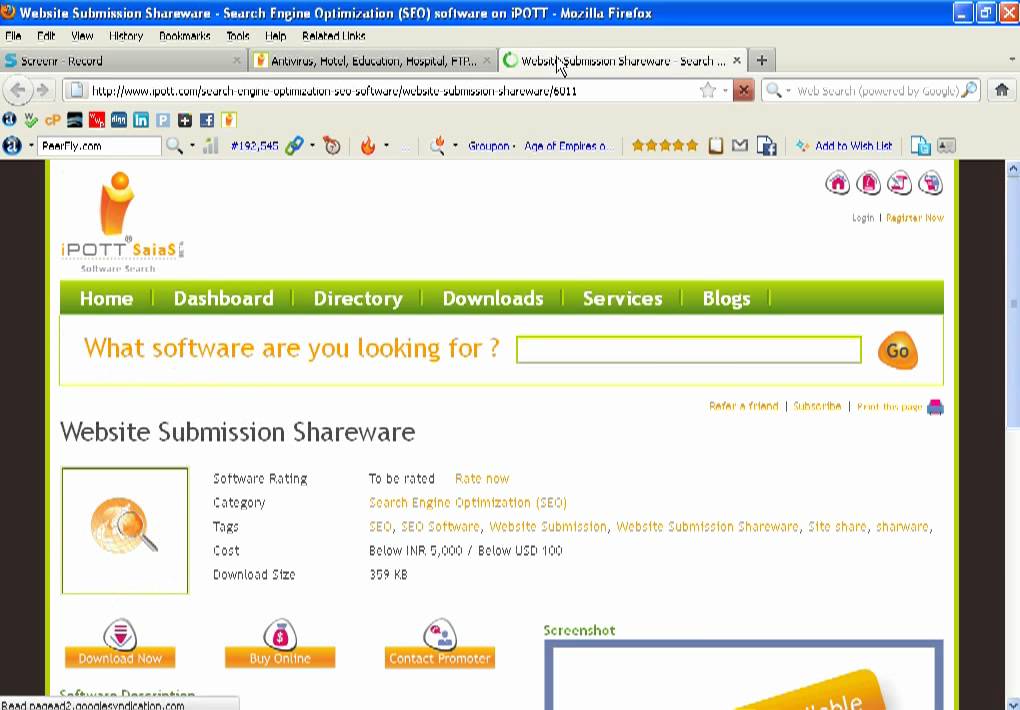
Task: Open the Directory navigation item
Action: (358, 298)
